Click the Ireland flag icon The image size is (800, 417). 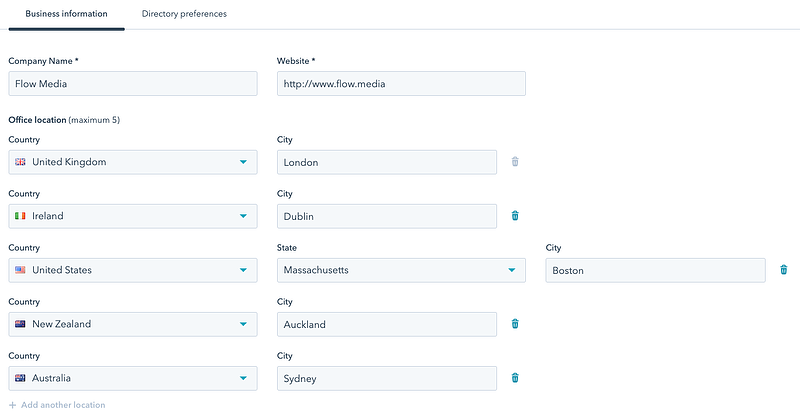click(x=20, y=216)
